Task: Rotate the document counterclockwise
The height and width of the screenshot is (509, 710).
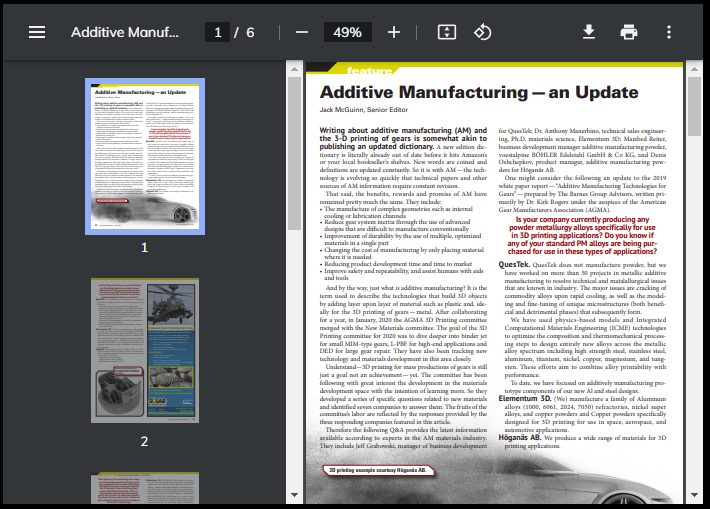Action: point(482,32)
